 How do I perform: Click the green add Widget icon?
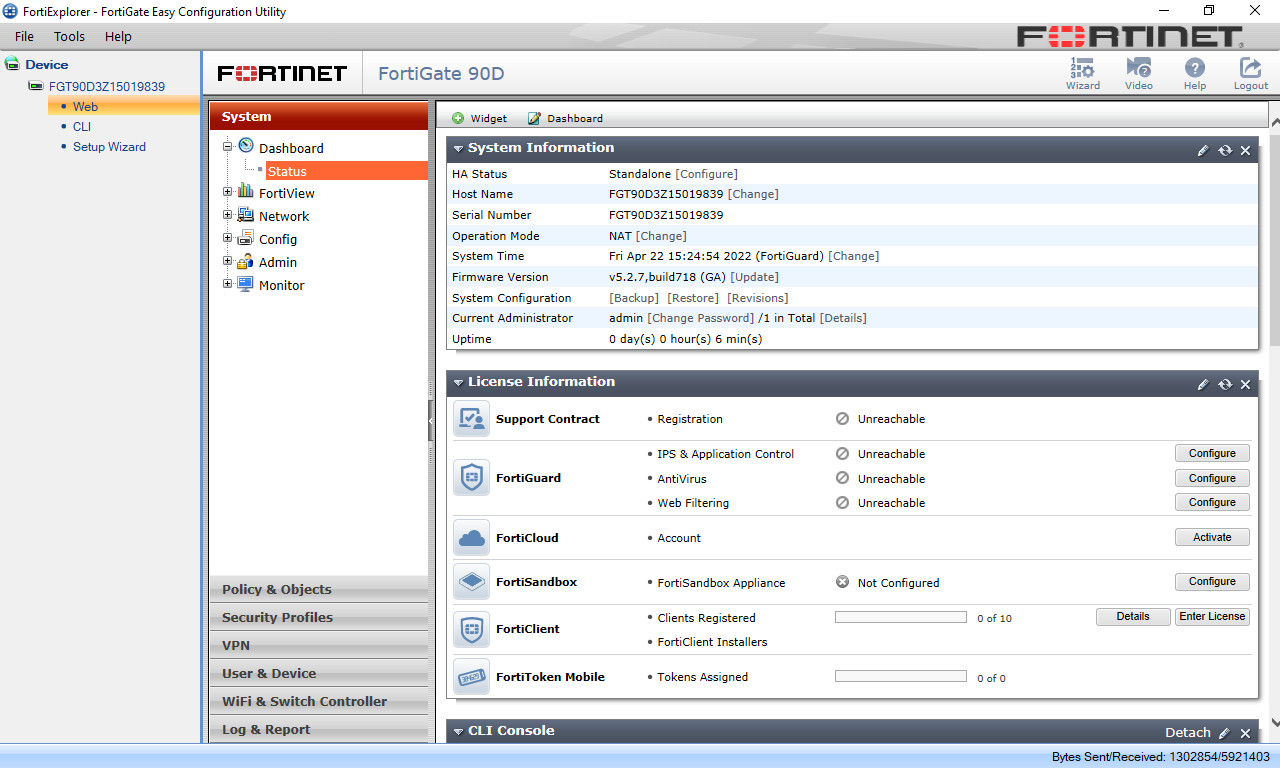tap(458, 118)
